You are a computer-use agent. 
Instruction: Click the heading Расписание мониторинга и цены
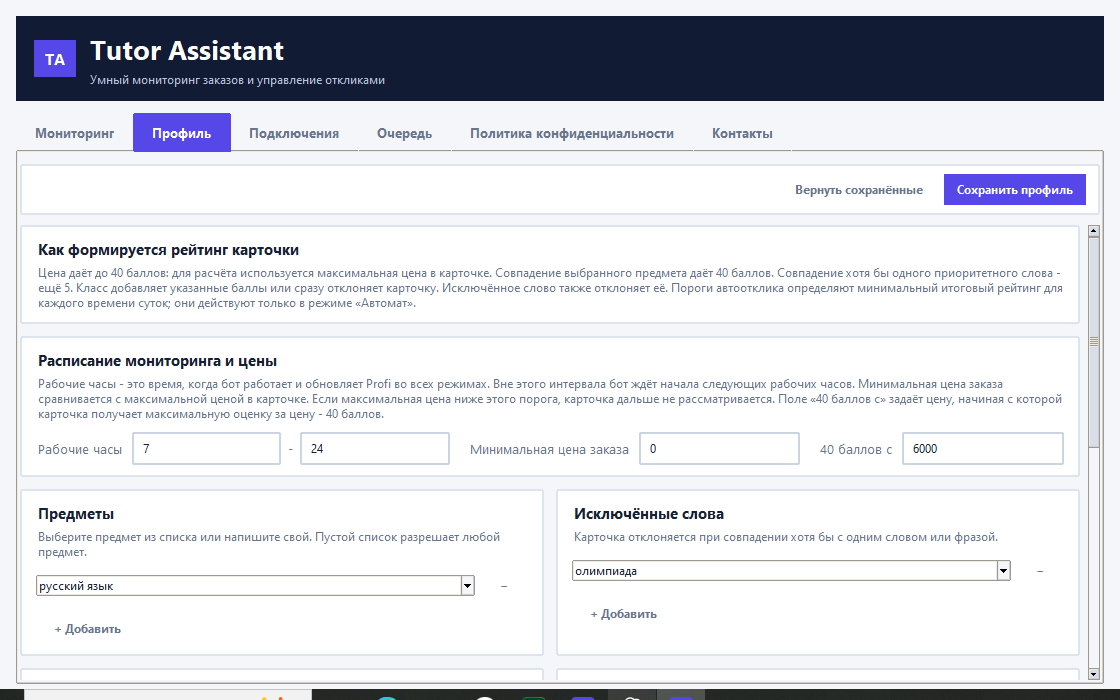(x=157, y=361)
